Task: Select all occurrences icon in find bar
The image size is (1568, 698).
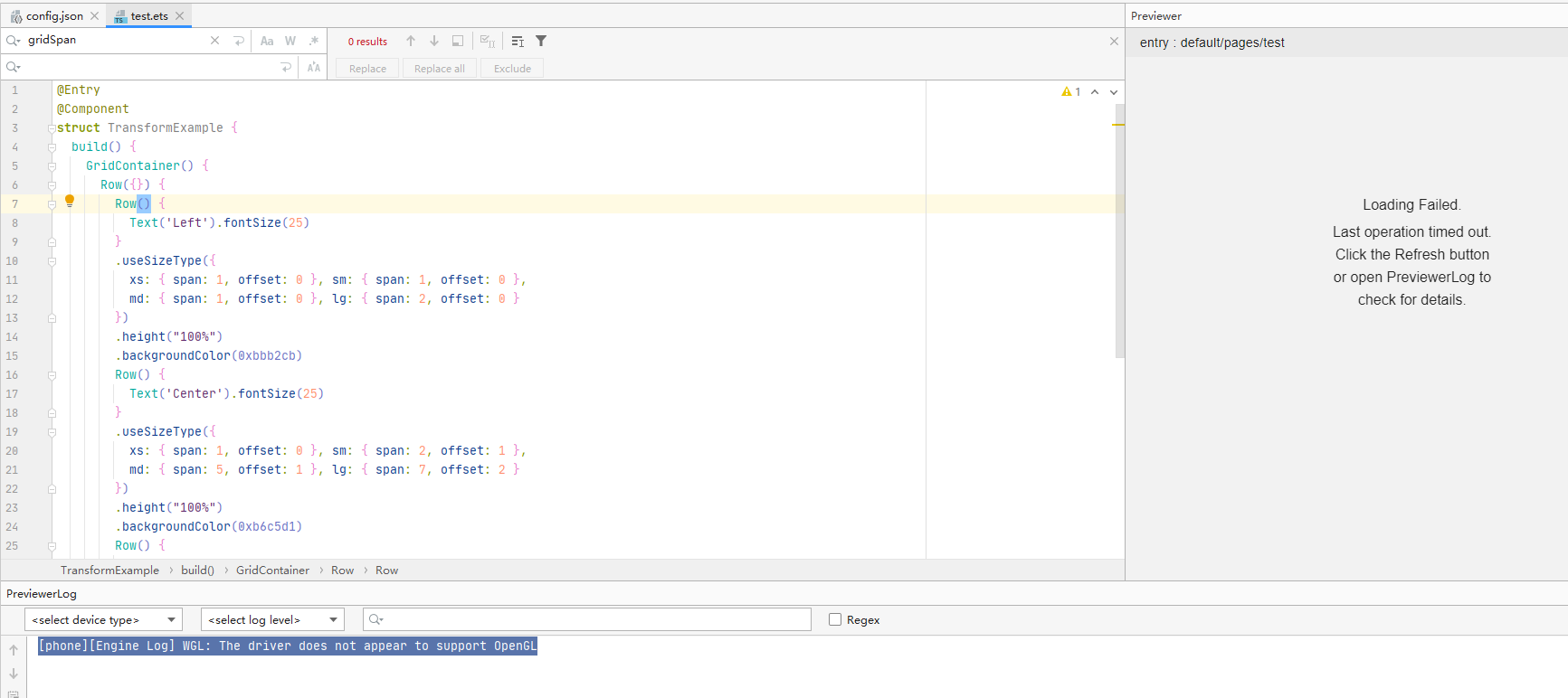Action: click(x=488, y=41)
